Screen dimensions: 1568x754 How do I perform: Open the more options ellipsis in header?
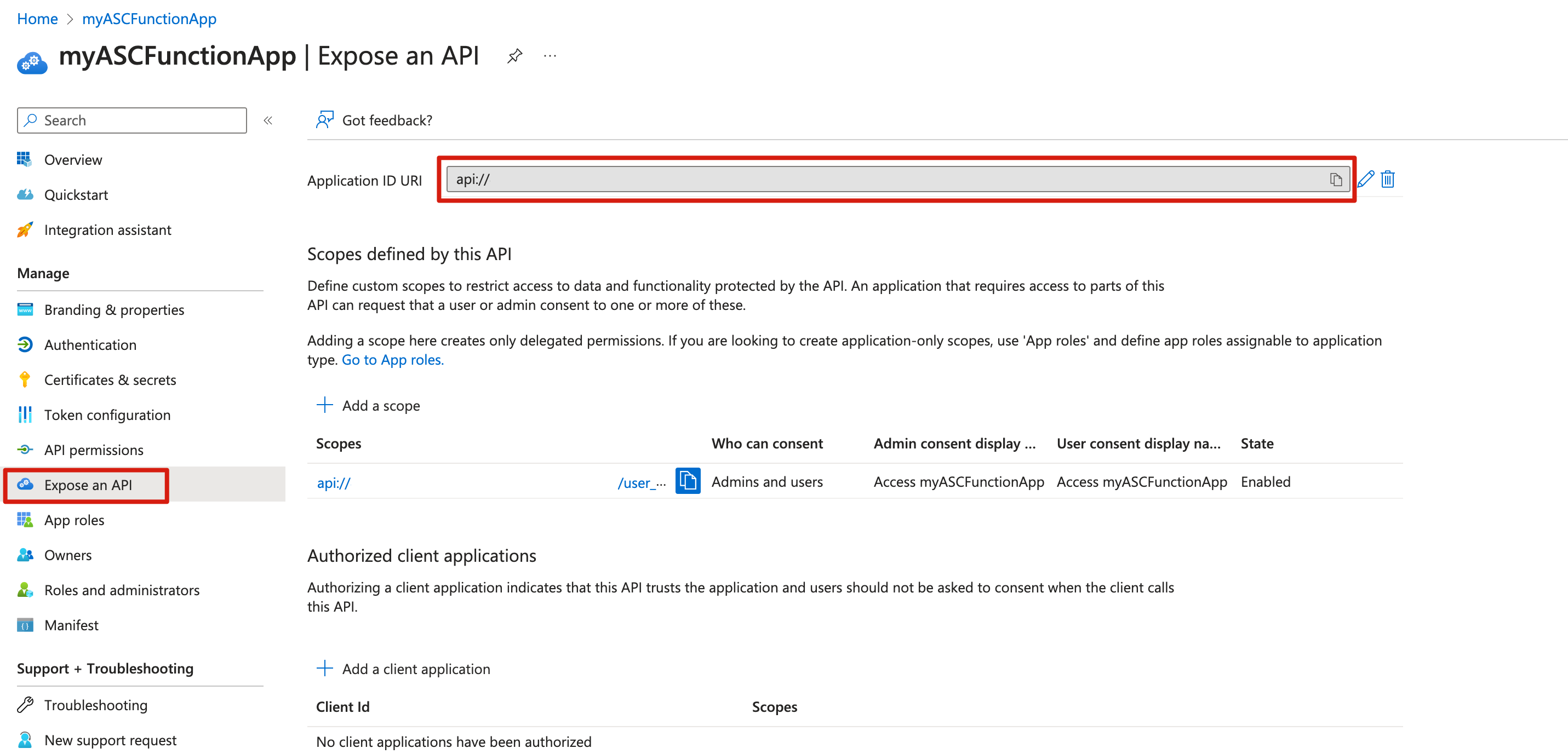pos(550,56)
